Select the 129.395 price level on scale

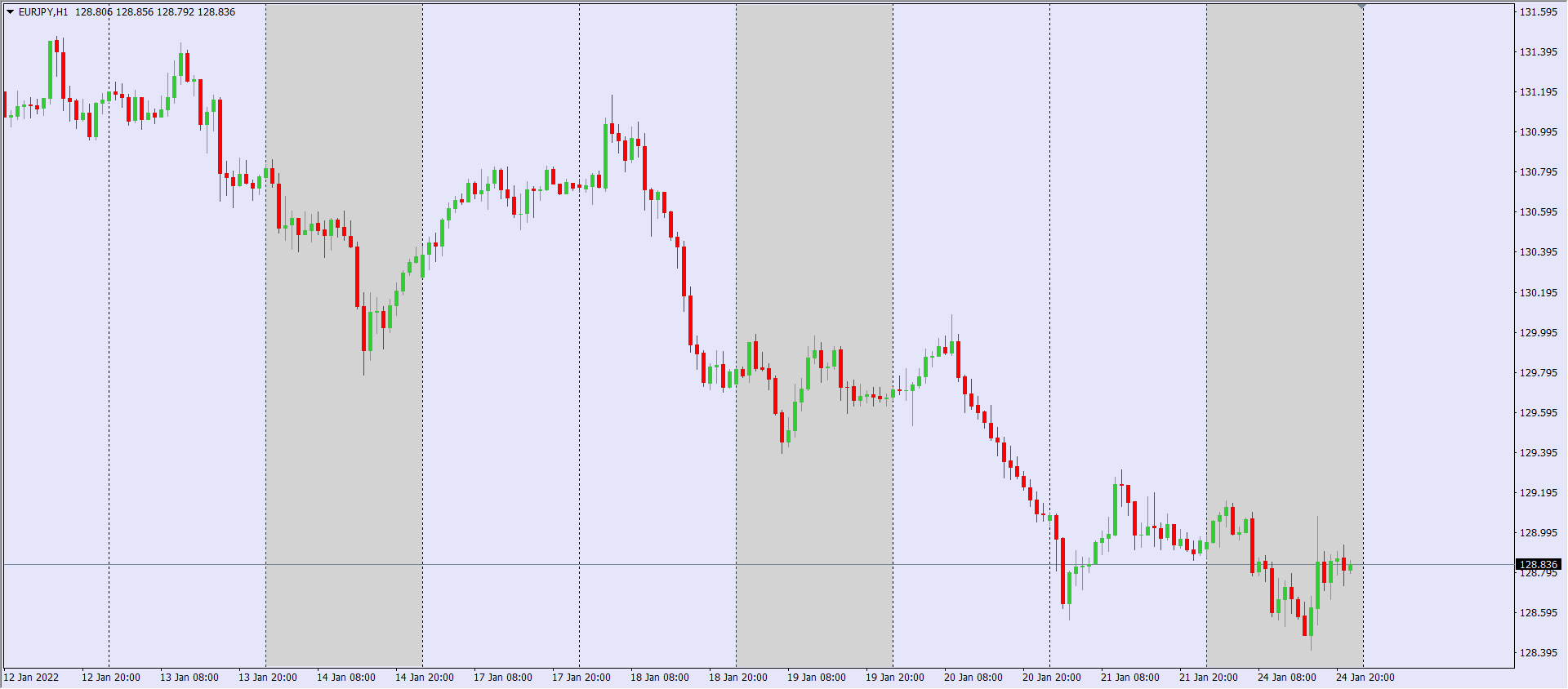(1538, 452)
